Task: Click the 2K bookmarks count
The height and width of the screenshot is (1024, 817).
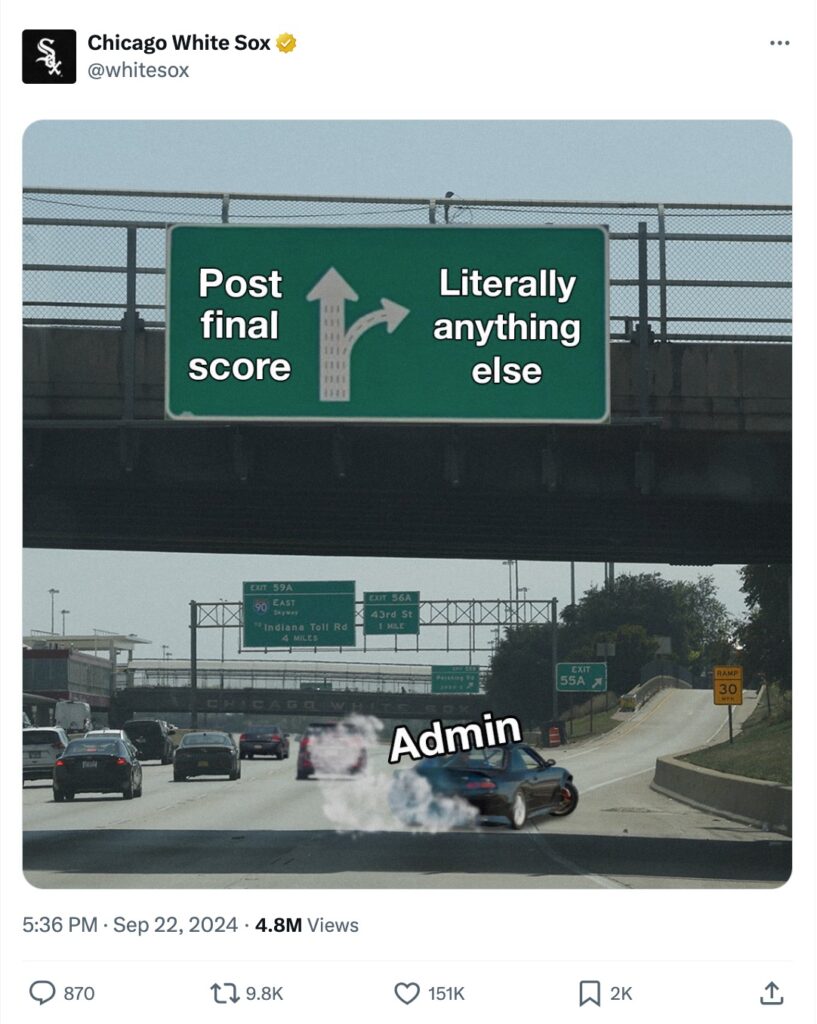Action: coord(621,993)
